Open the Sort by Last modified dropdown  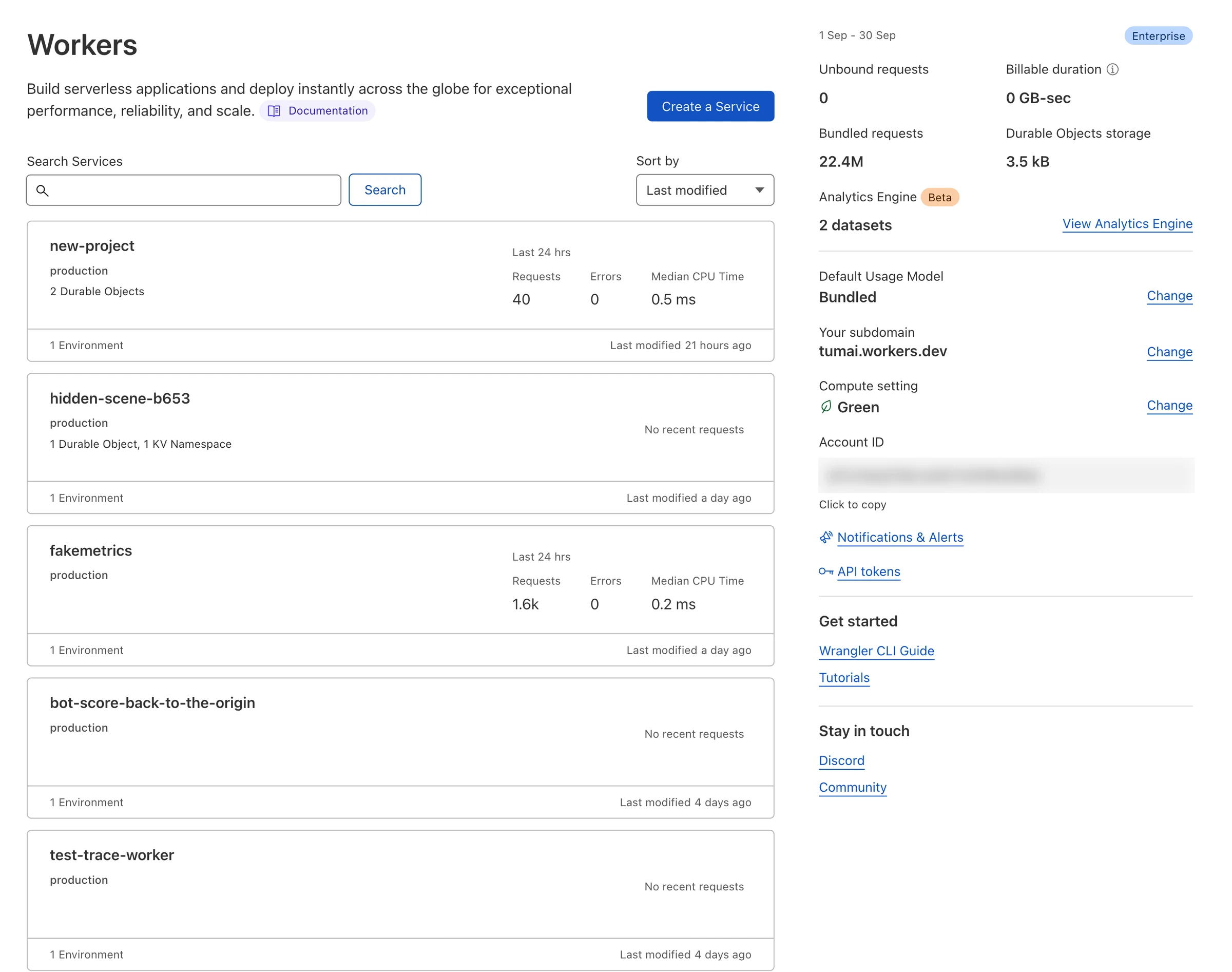coord(705,190)
